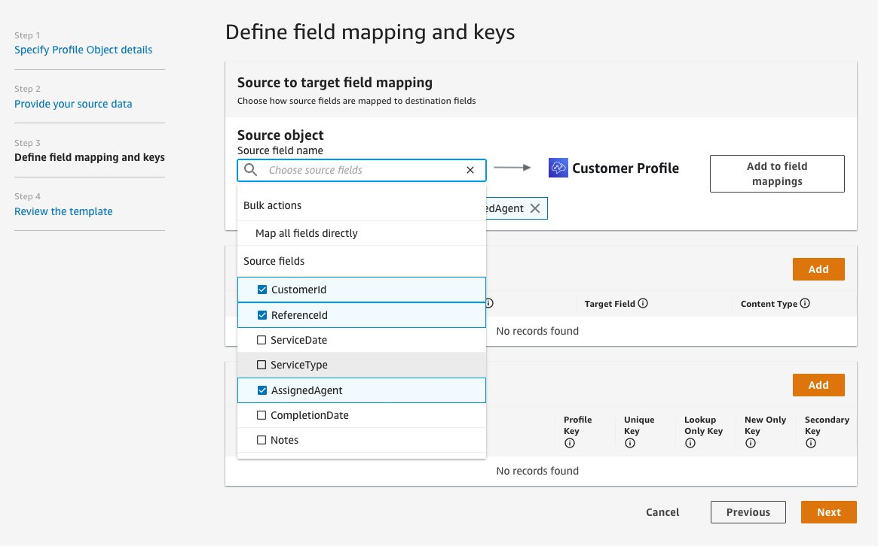Image resolution: width=879 pixels, height=547 pixels.
Task: Uncheck the CustomerId checkbox
Action: coord(262,290)
